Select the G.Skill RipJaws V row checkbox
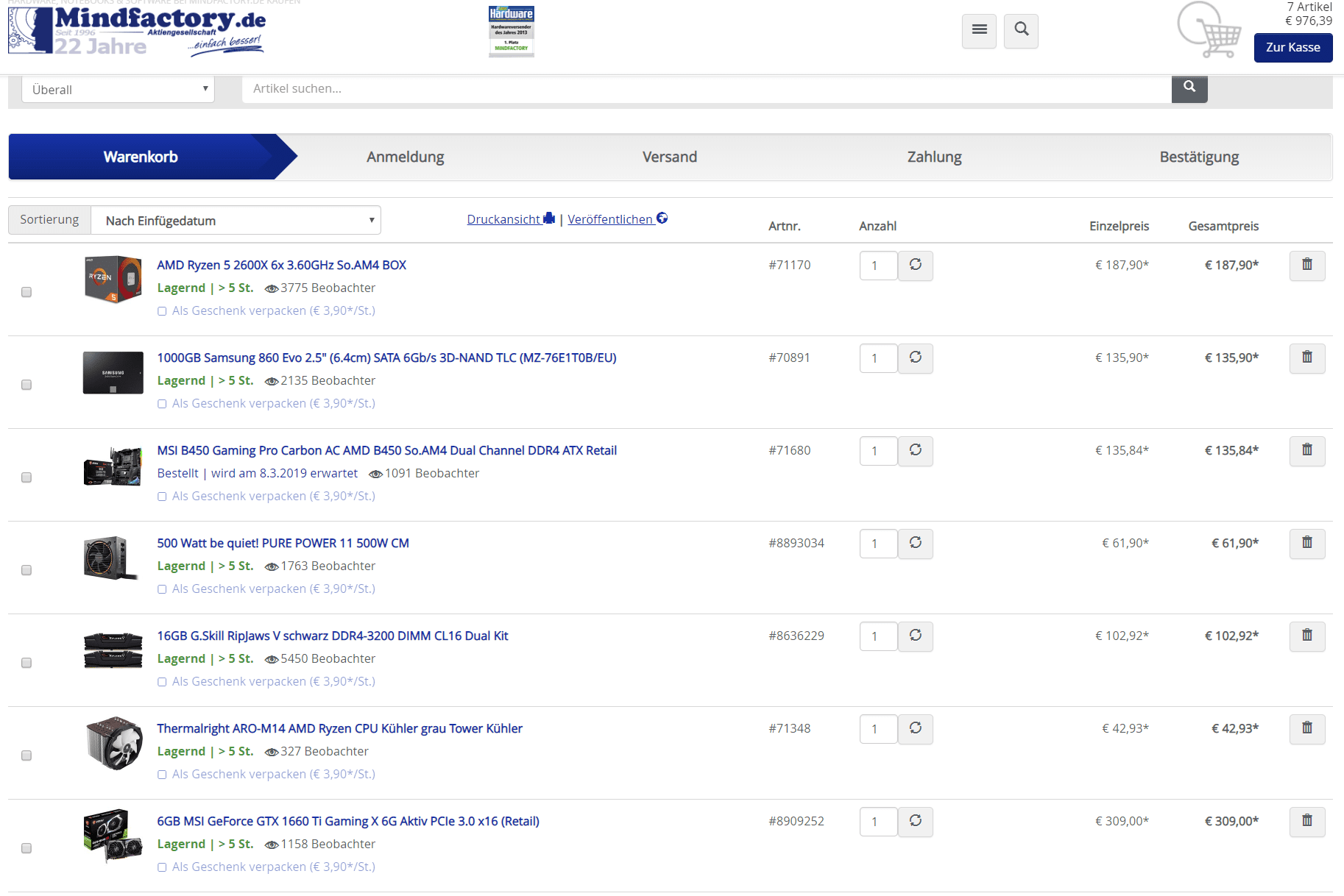Viewport: 1344px width, 896px height. (26, 663)
